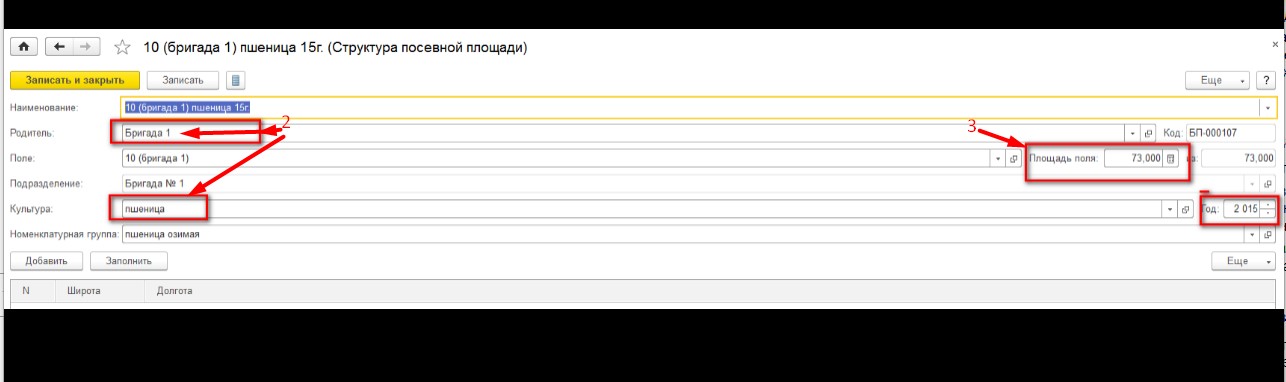
Task: Open the report icon next to Записать
Action: pyautogui.click(x=234, y=80)
